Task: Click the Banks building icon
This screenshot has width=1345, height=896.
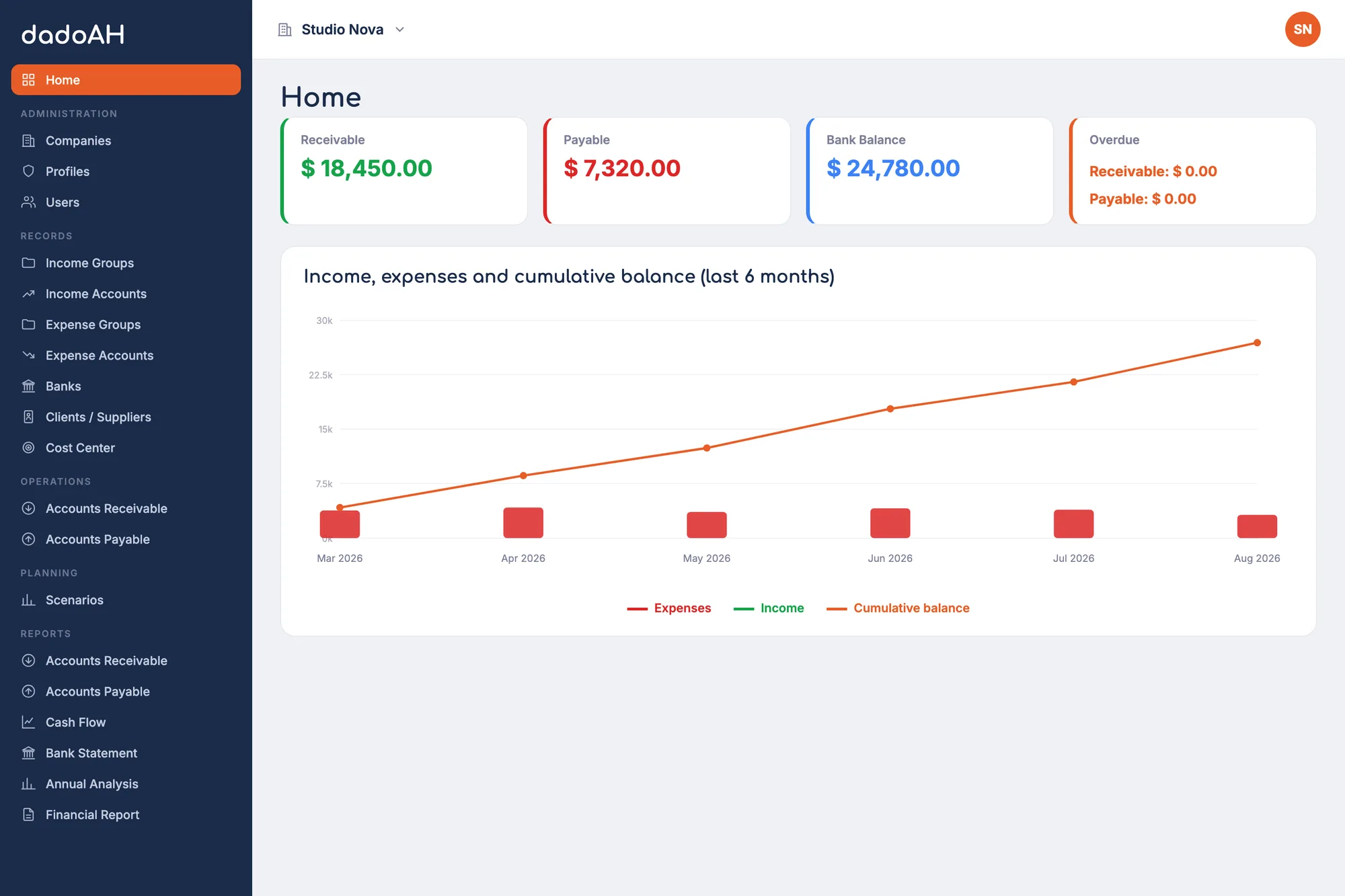Action: coord(28,386)
